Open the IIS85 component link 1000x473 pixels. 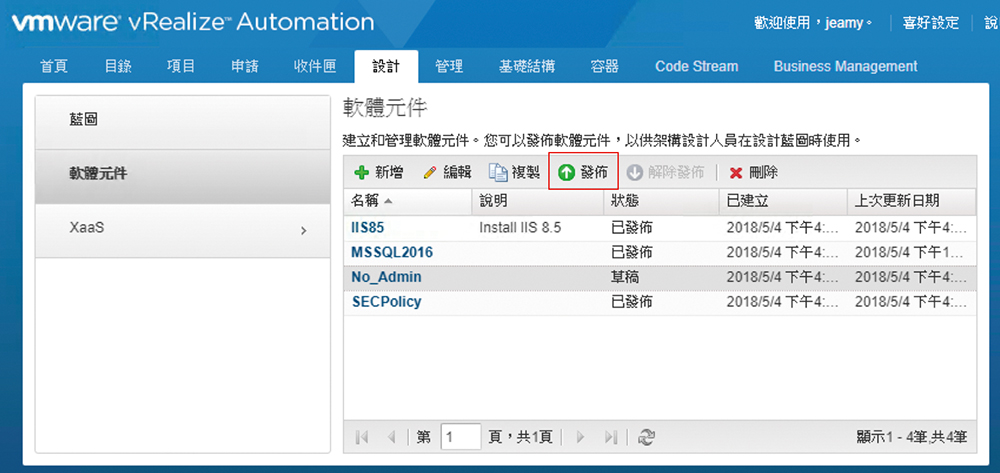pos(367,228)
